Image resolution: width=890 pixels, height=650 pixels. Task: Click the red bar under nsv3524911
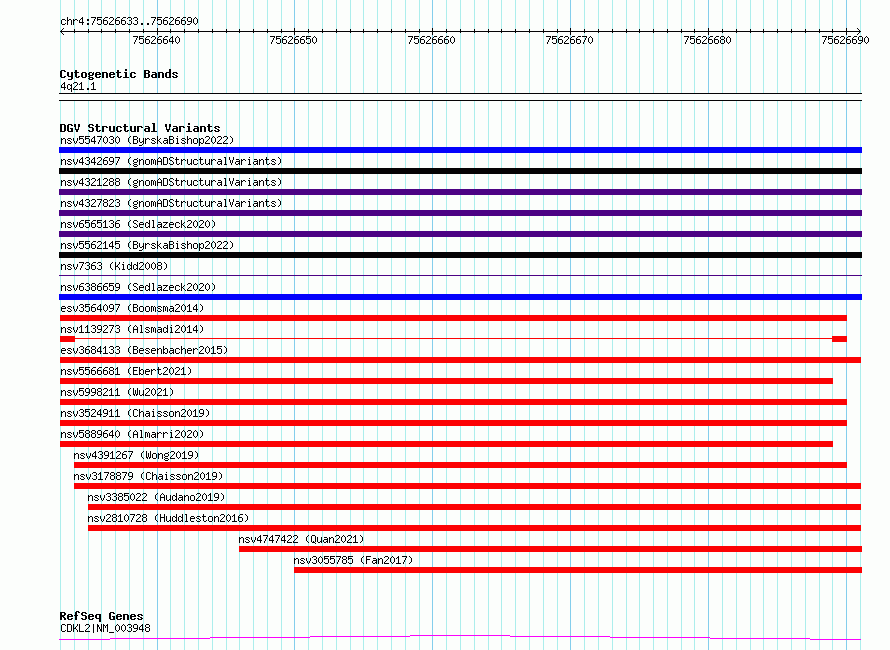[x=453, y=423]
